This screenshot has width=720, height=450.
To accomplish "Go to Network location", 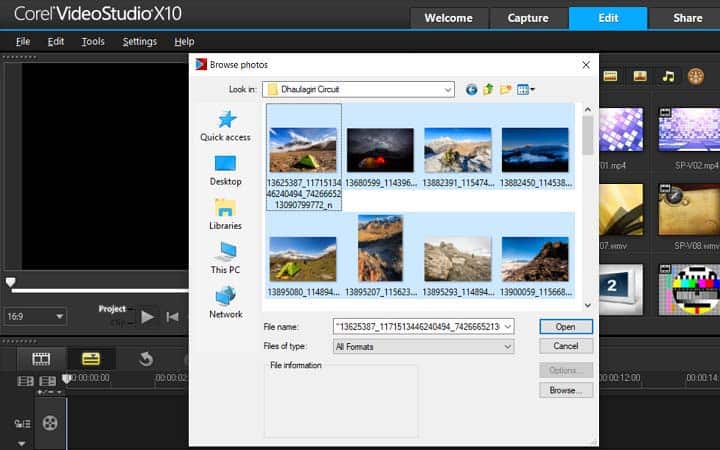I will (225, 302).
